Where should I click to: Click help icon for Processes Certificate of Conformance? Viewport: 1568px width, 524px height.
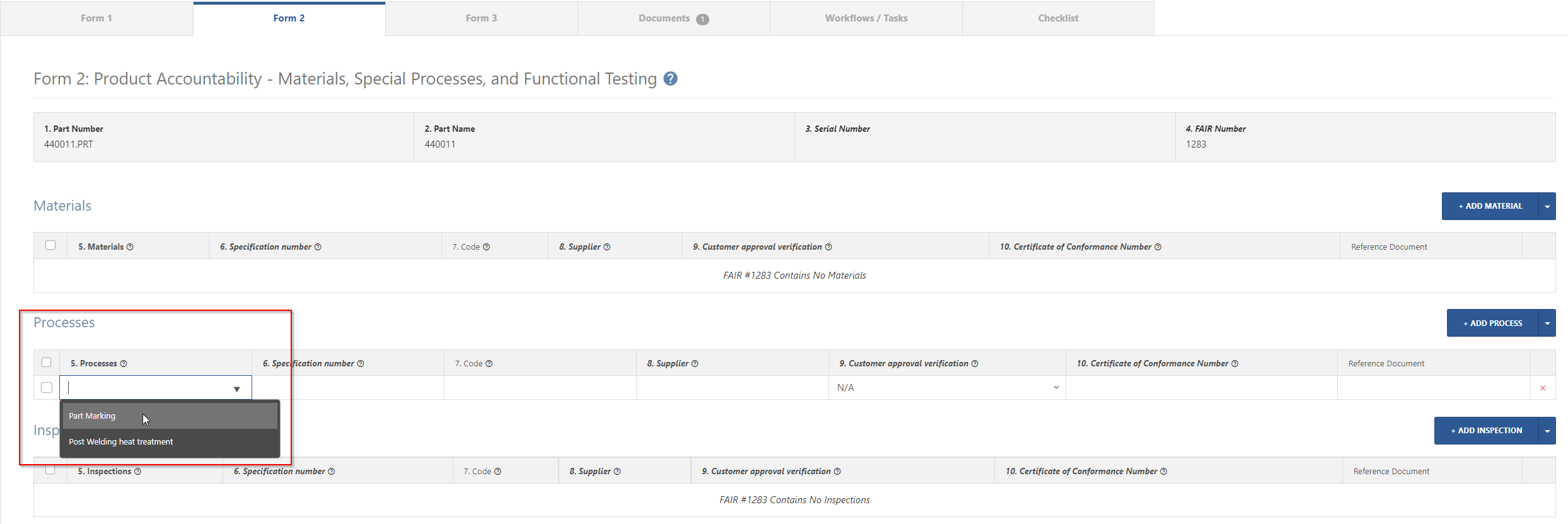[1234, 364]
